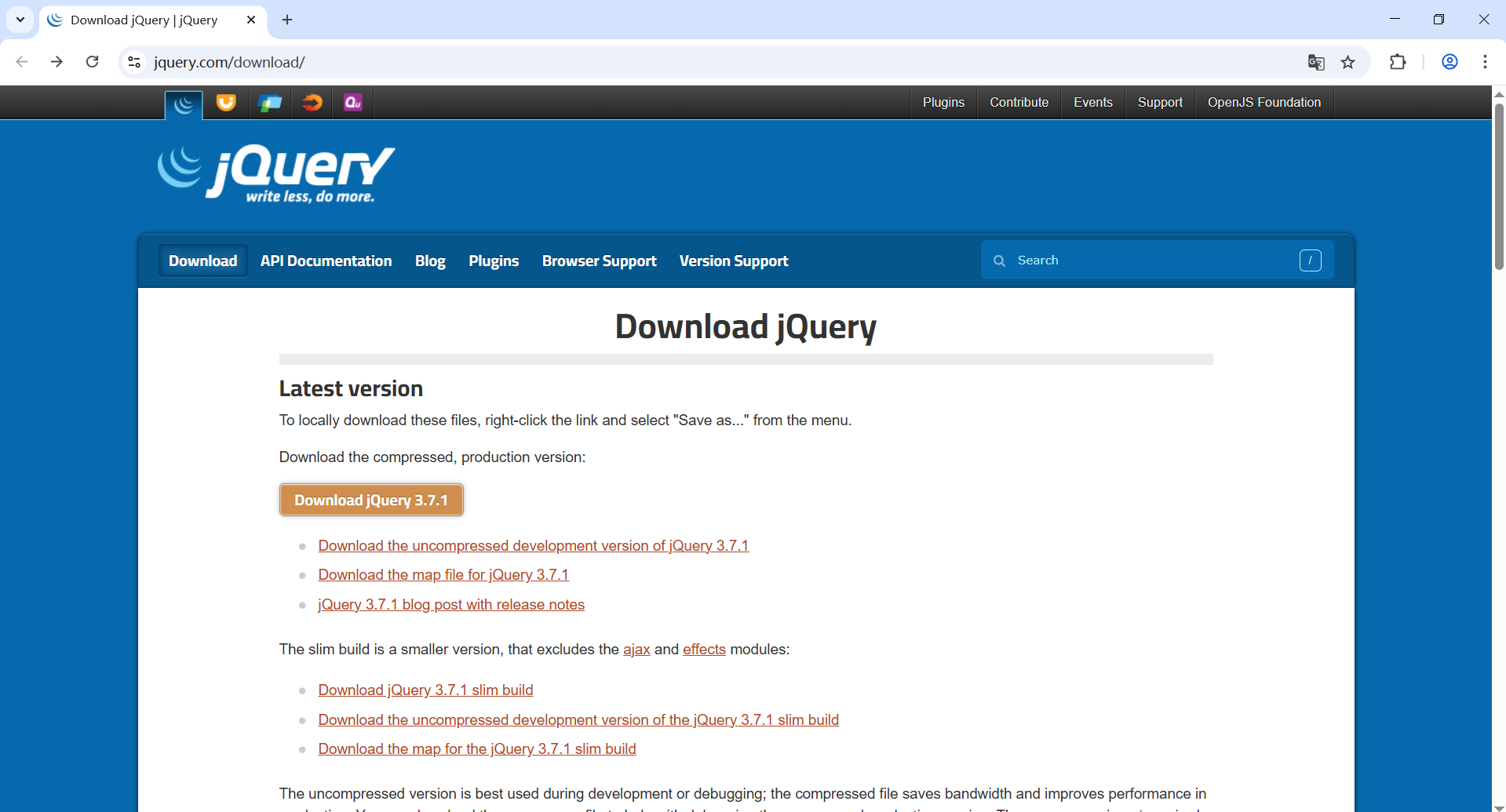Image resolution: width=1506 pixels, height=812 pixels.
Task: Open the Chrome profile icon
Action: pos(1449,62)
